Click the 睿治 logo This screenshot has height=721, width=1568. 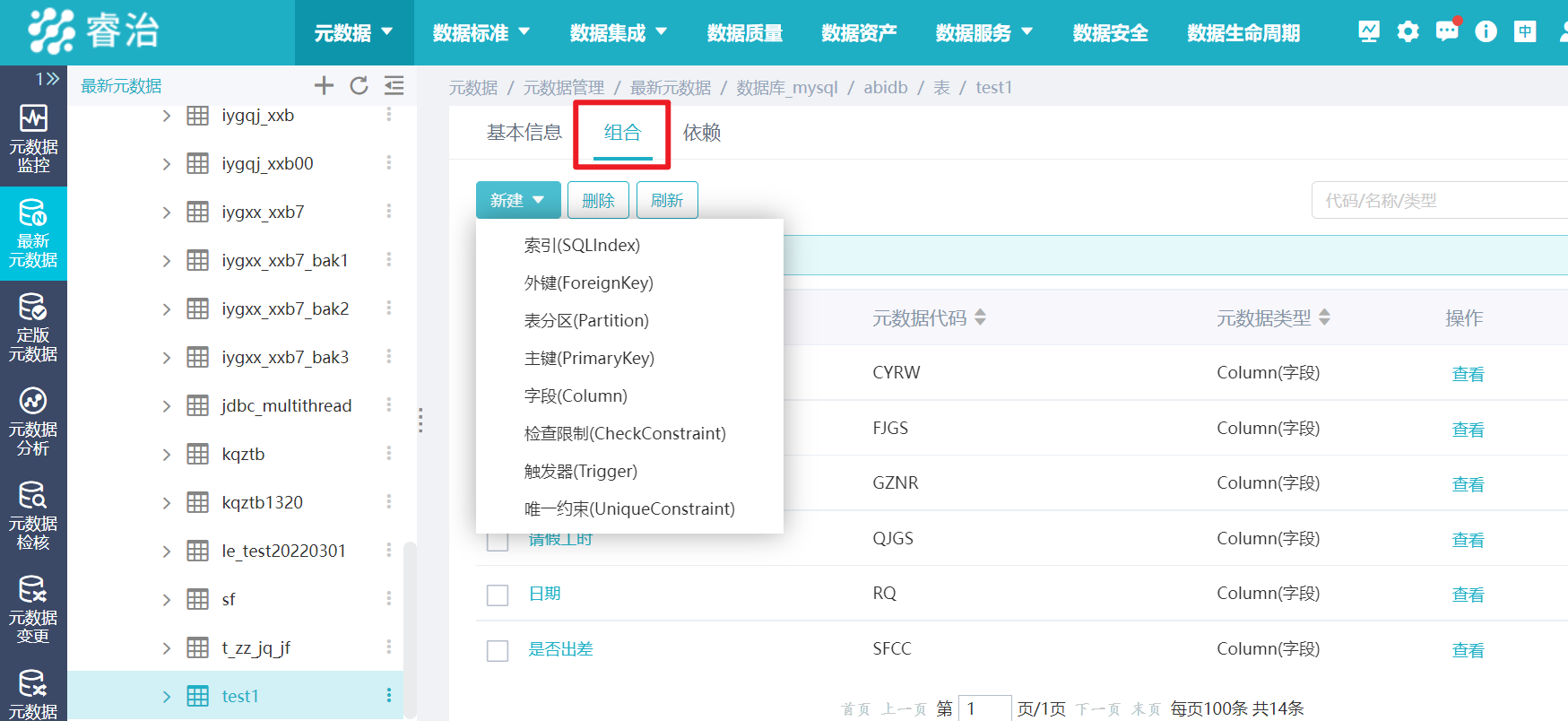pyautogui.click(x=93, y=31)
